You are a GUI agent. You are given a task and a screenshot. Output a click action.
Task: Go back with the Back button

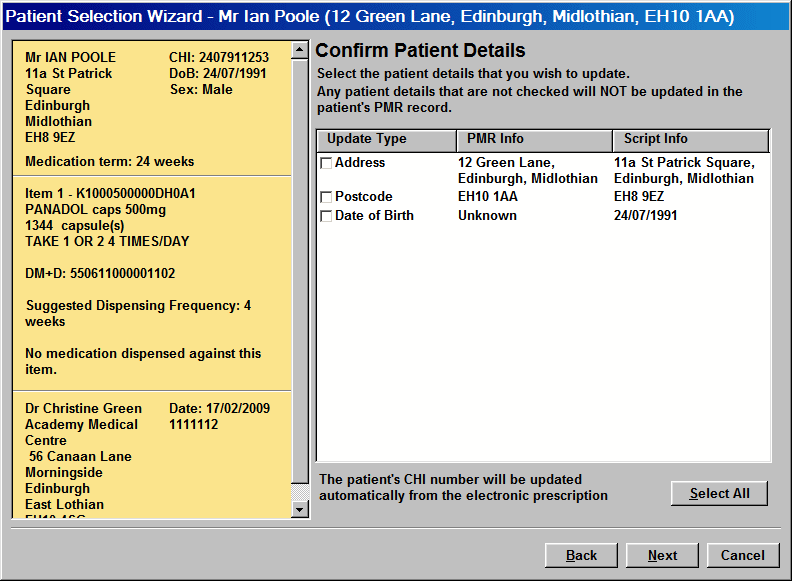(581, 555)
